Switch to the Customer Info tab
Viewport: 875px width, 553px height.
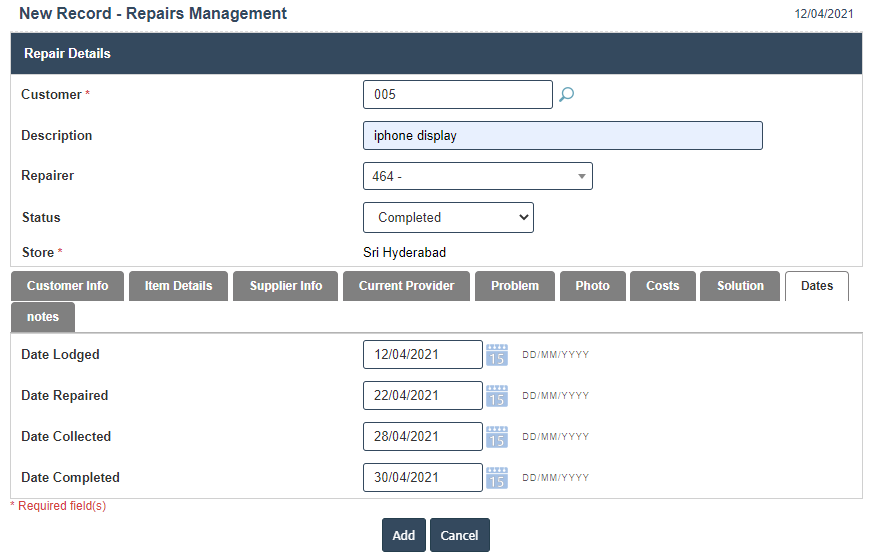pyautogui.click(x=68, y=286)
